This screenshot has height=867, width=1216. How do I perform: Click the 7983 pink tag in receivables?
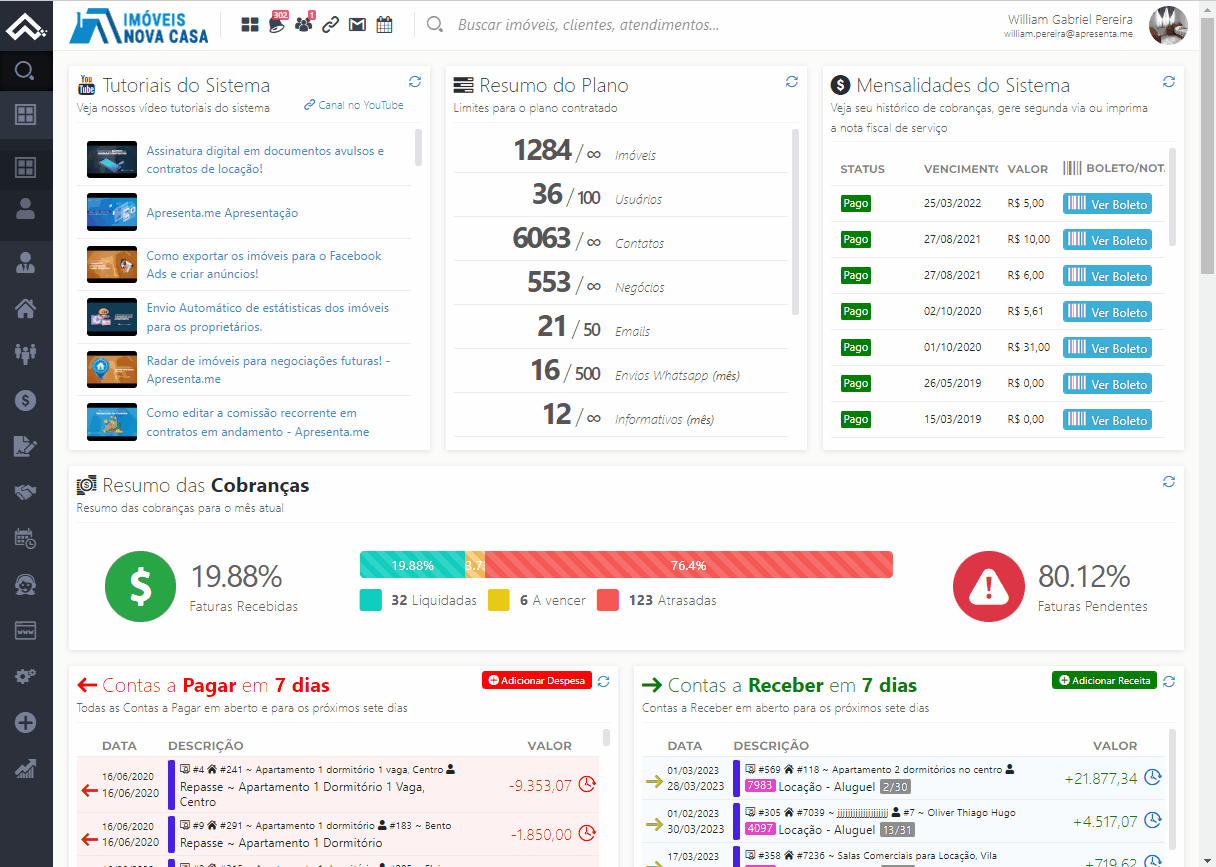click(x=759, y=786)
